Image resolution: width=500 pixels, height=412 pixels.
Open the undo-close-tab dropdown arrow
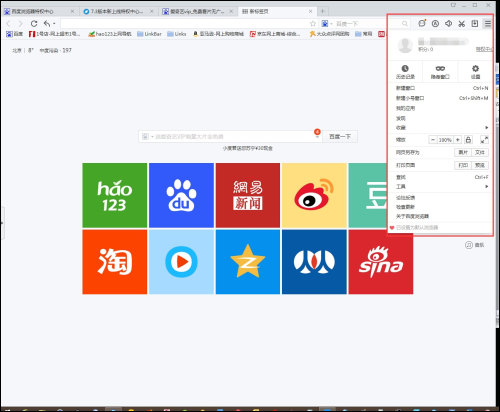click(54, 24)
